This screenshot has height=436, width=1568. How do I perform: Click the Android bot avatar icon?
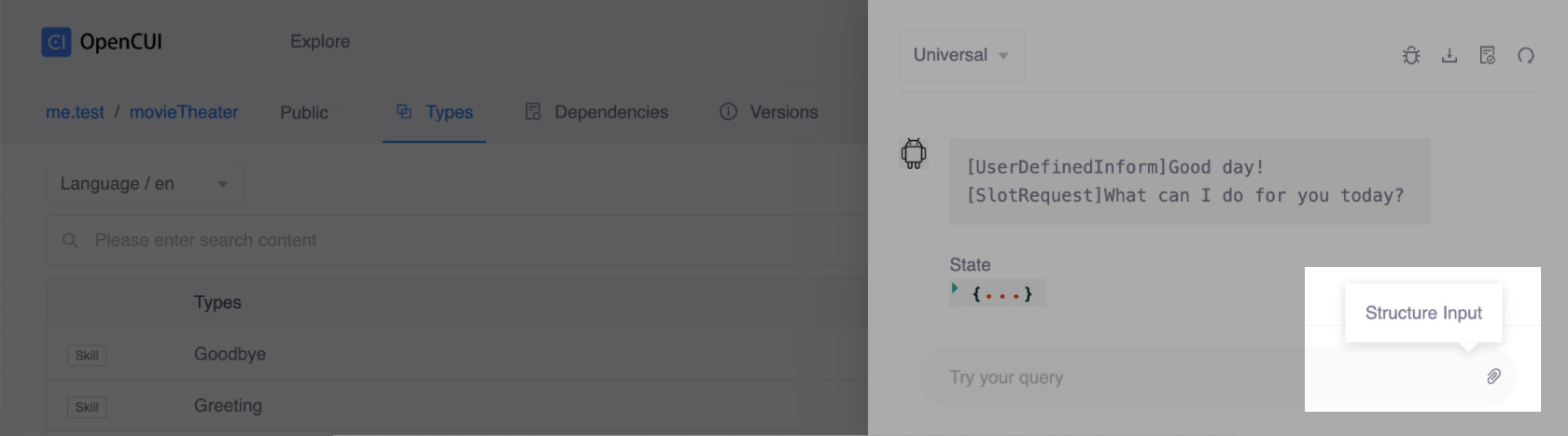coord(914,153)
